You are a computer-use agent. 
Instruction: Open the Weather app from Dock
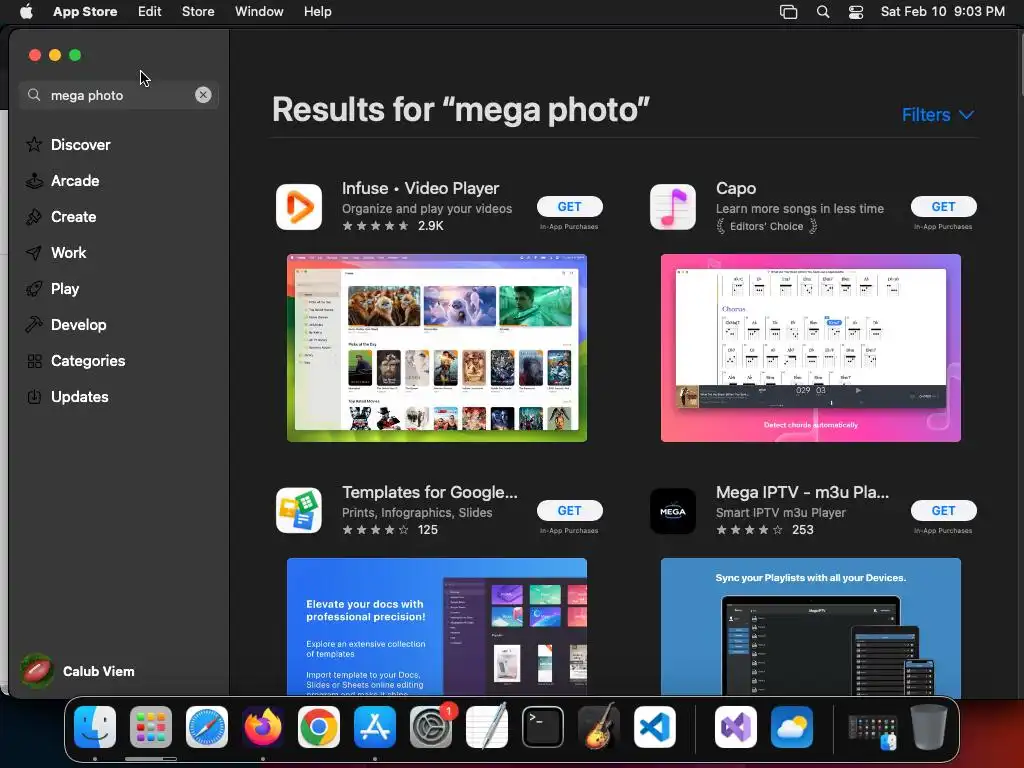[792, 727]
